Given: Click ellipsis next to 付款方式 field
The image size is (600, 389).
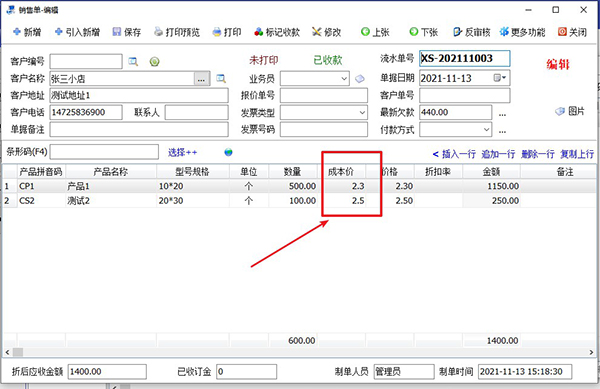Looking at the screenshot, I should (502, 130).
